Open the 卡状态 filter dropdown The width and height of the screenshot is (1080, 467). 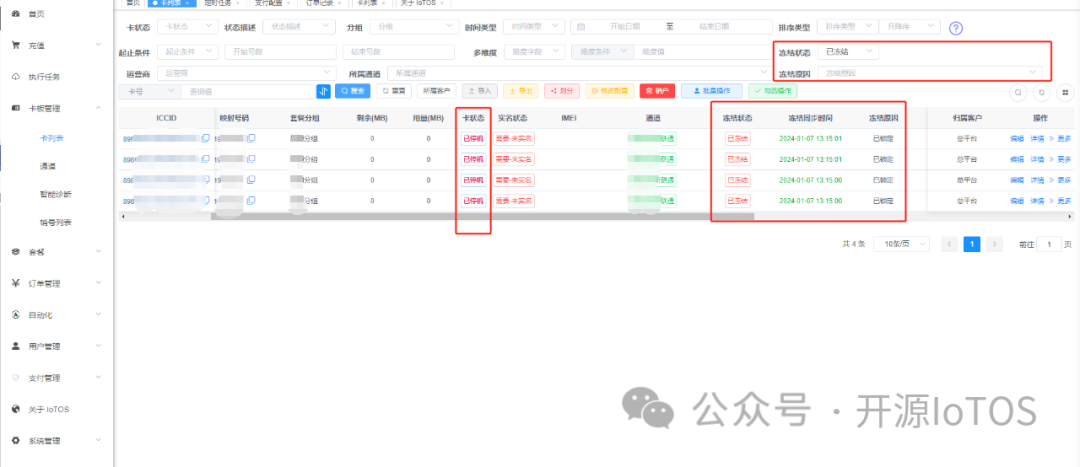[188, 27]
